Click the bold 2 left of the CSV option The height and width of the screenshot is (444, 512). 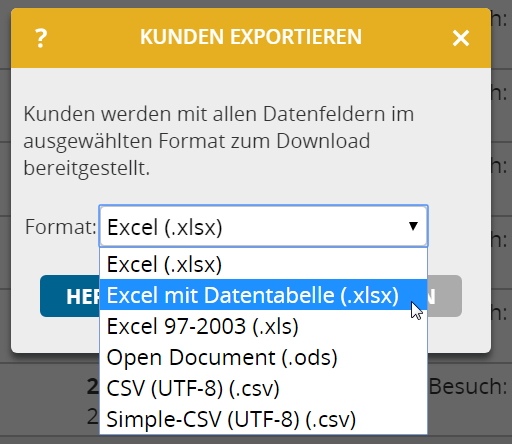[93, 387]
